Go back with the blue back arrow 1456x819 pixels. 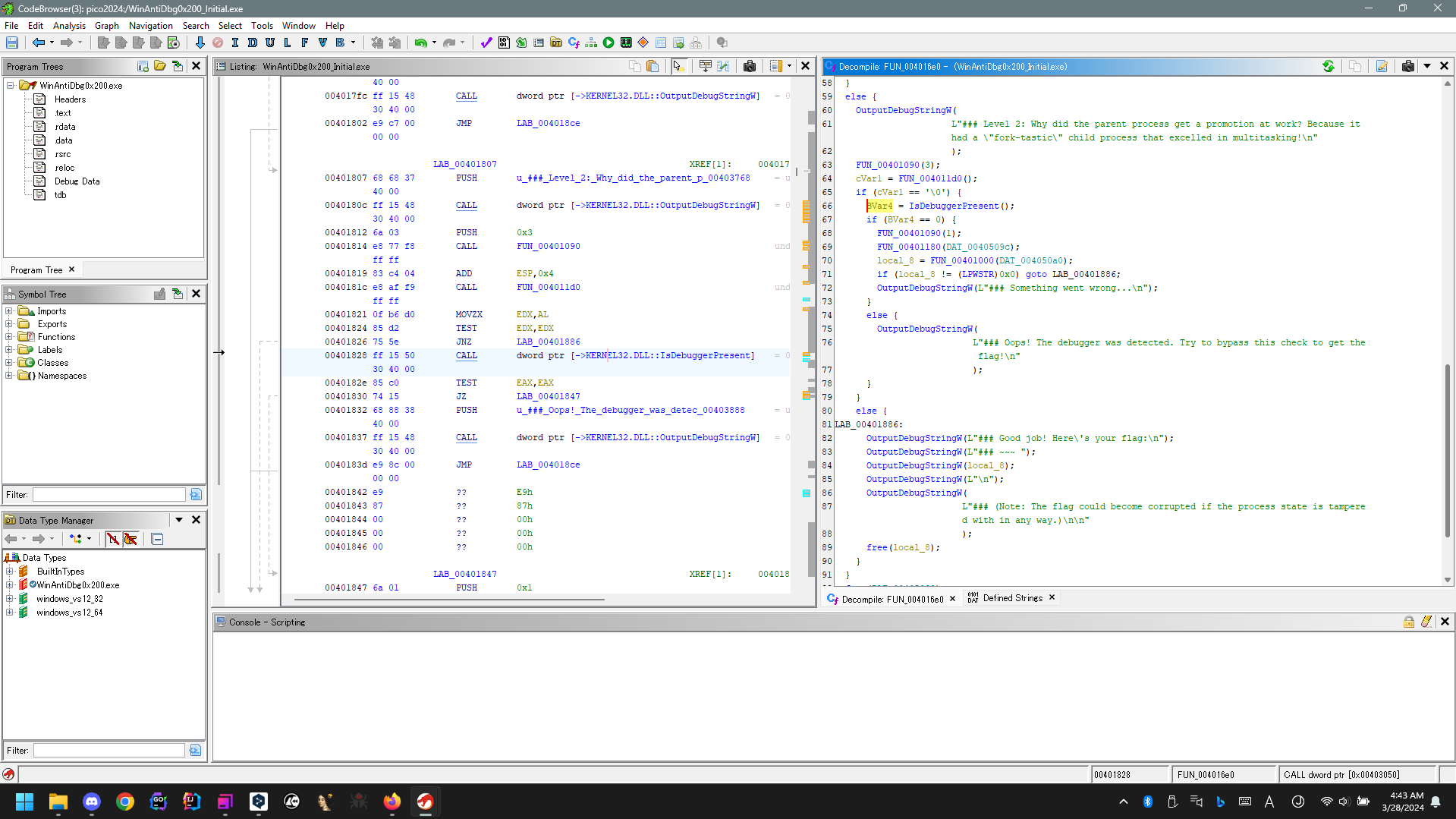(x=38, y=43)
